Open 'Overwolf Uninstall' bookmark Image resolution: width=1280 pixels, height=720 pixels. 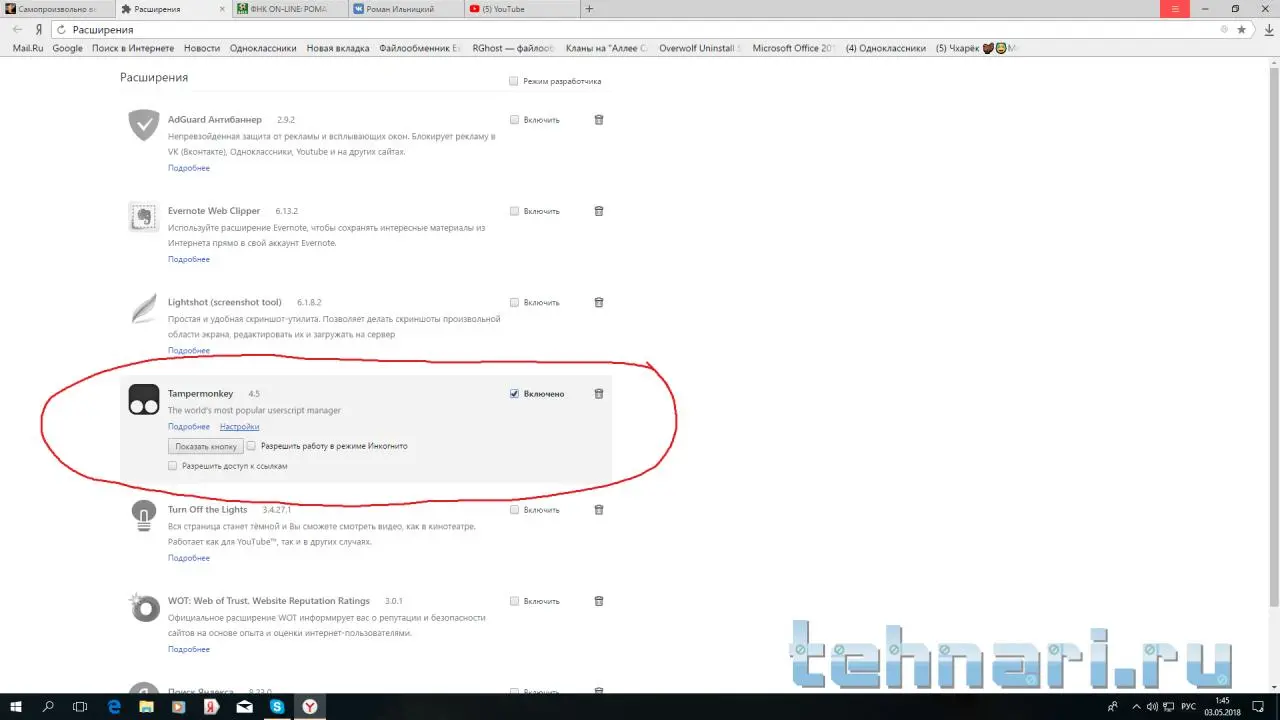(699, 48)
